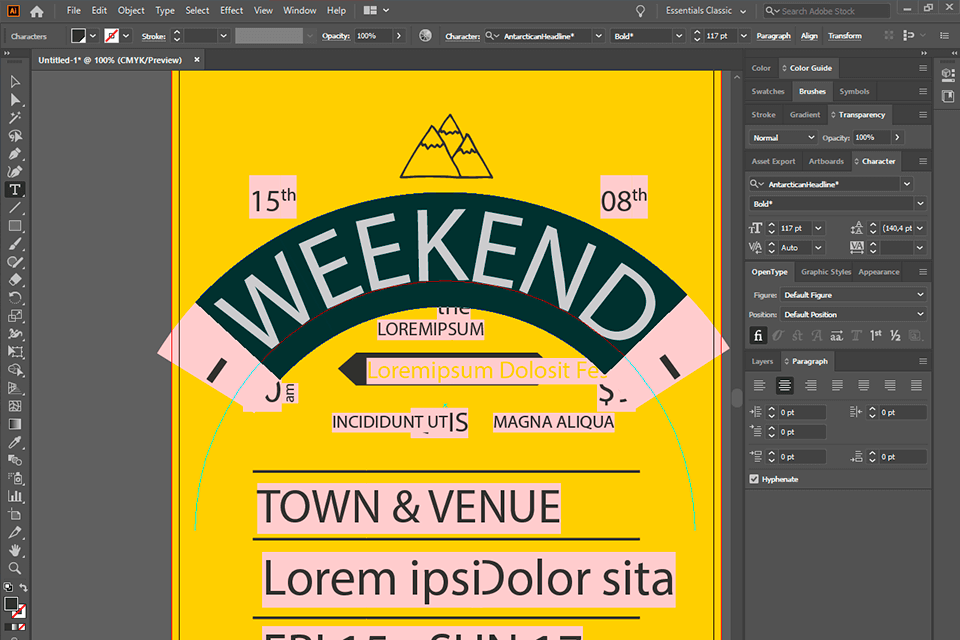The image size is (960, 640).
Task: Swap fill and stroke colors
Action: point(24,588)
